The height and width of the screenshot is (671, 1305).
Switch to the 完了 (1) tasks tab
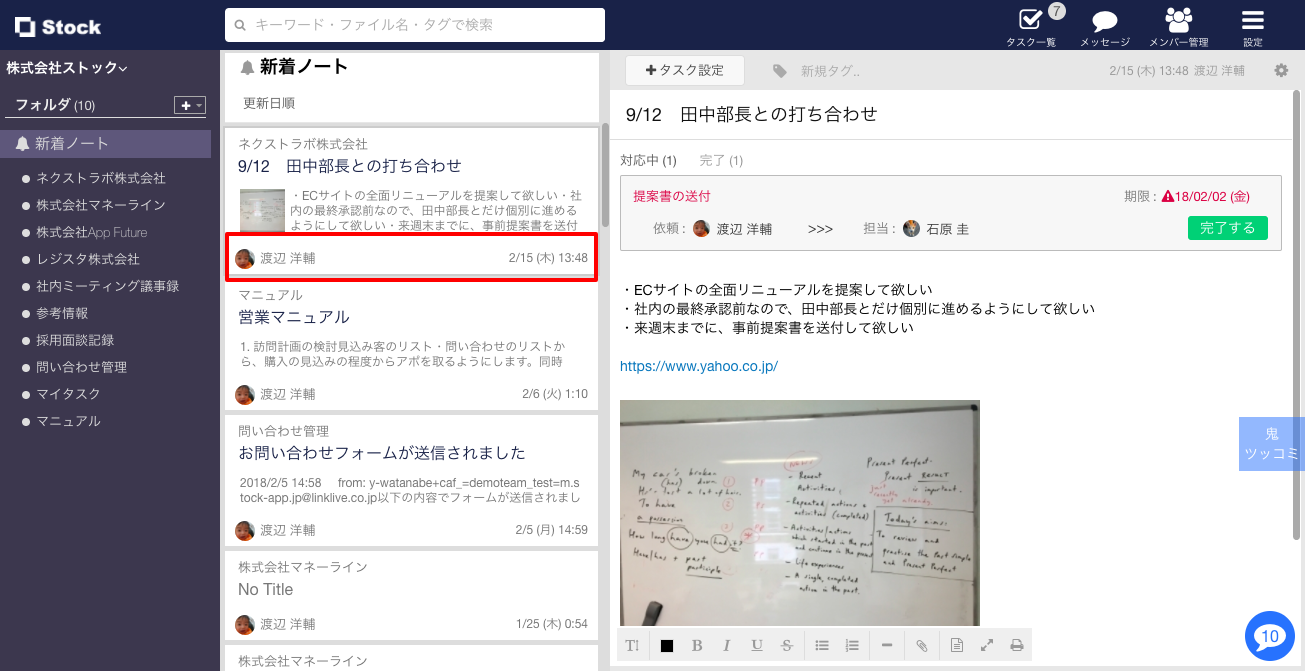coord(720,160)
